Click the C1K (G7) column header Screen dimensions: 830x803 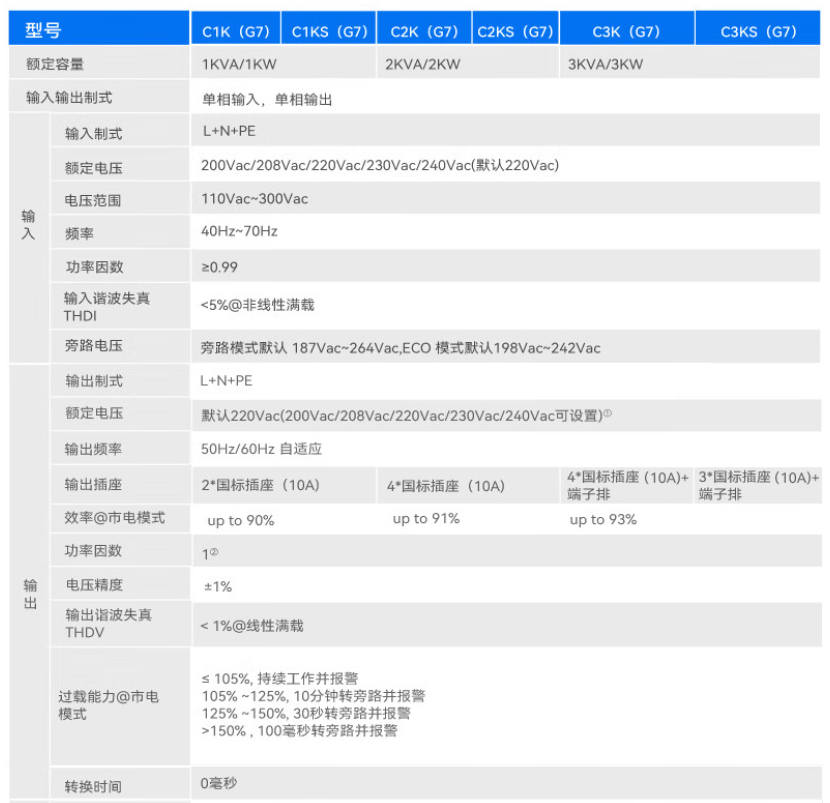[x=236, y=29]
